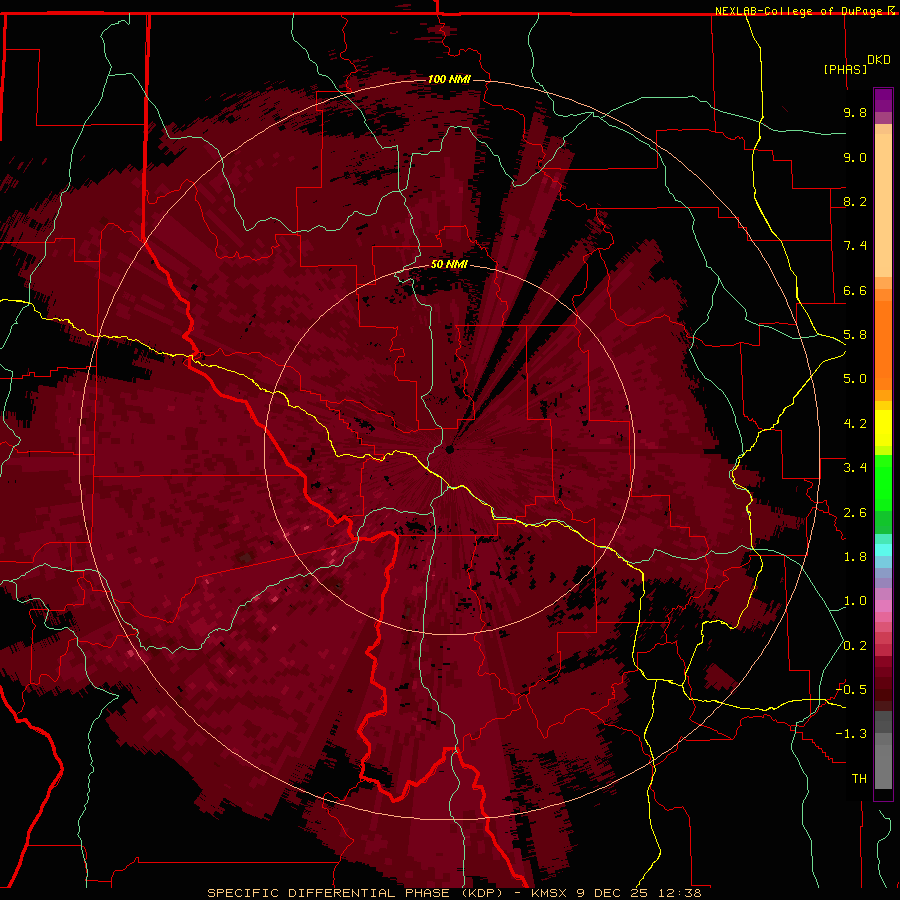
Task: Click the 50 NMI range ring label
Action: (x=449, y=264)
